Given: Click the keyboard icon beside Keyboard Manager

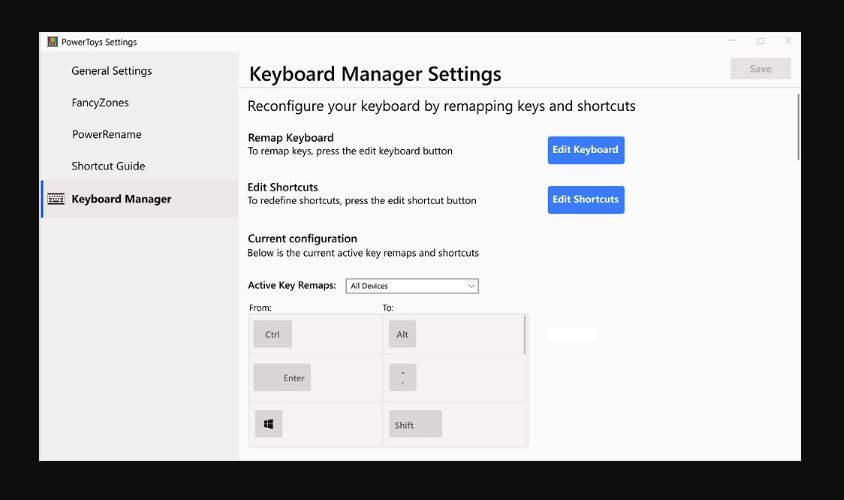Looking at the screenshot, I should tap(56, 199).
